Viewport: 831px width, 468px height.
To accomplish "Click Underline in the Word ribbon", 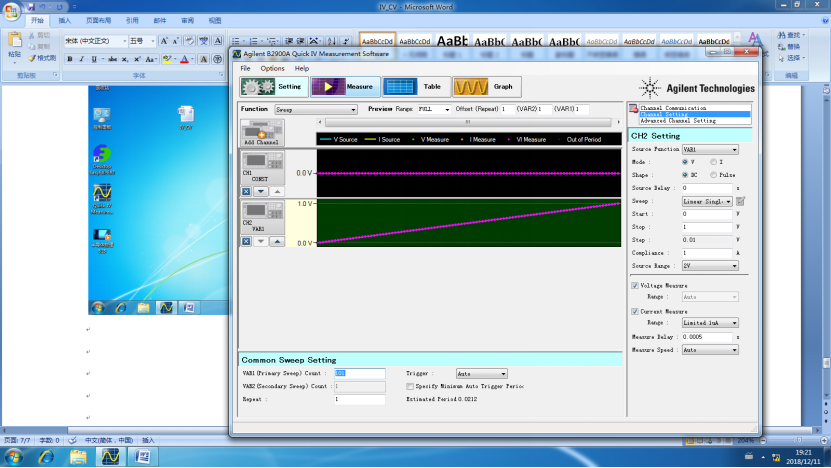I will click(94, 59).
